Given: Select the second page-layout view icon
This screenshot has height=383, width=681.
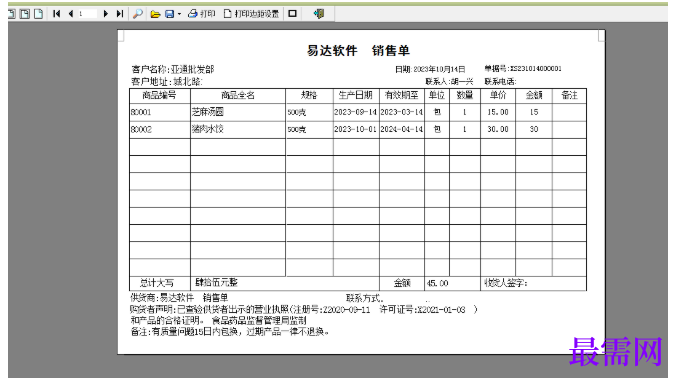Looking at the screenshot, I should pos(25,14).
